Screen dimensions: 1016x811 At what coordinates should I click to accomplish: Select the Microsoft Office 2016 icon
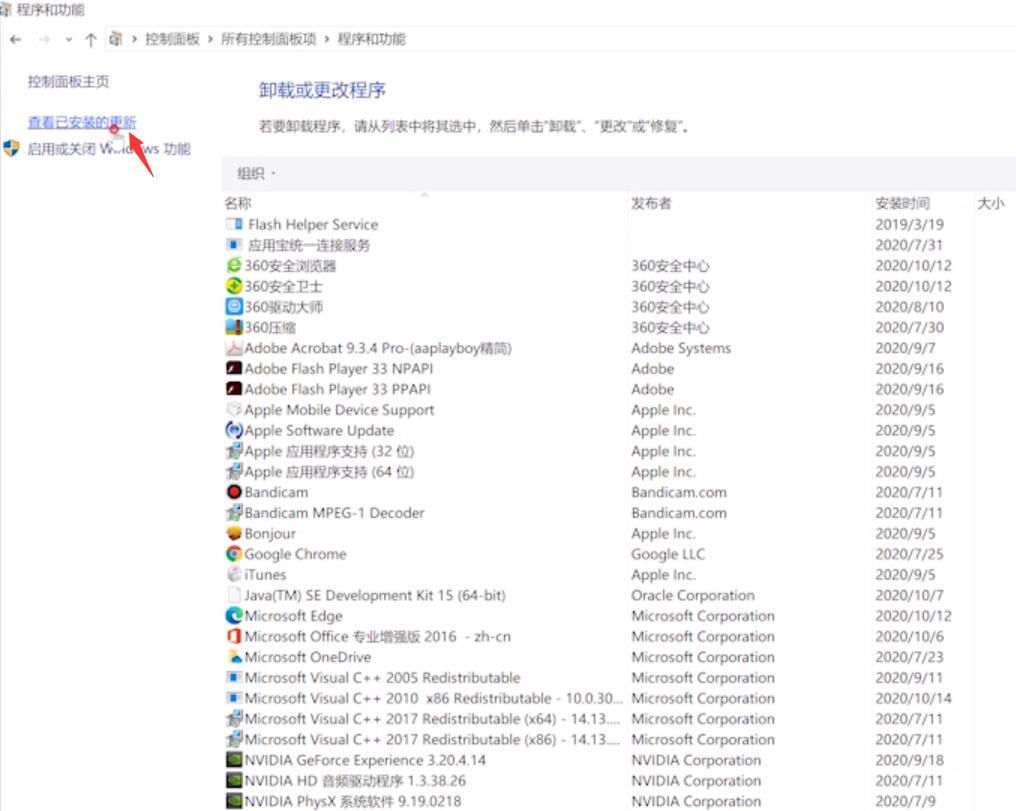click(233, 636)
